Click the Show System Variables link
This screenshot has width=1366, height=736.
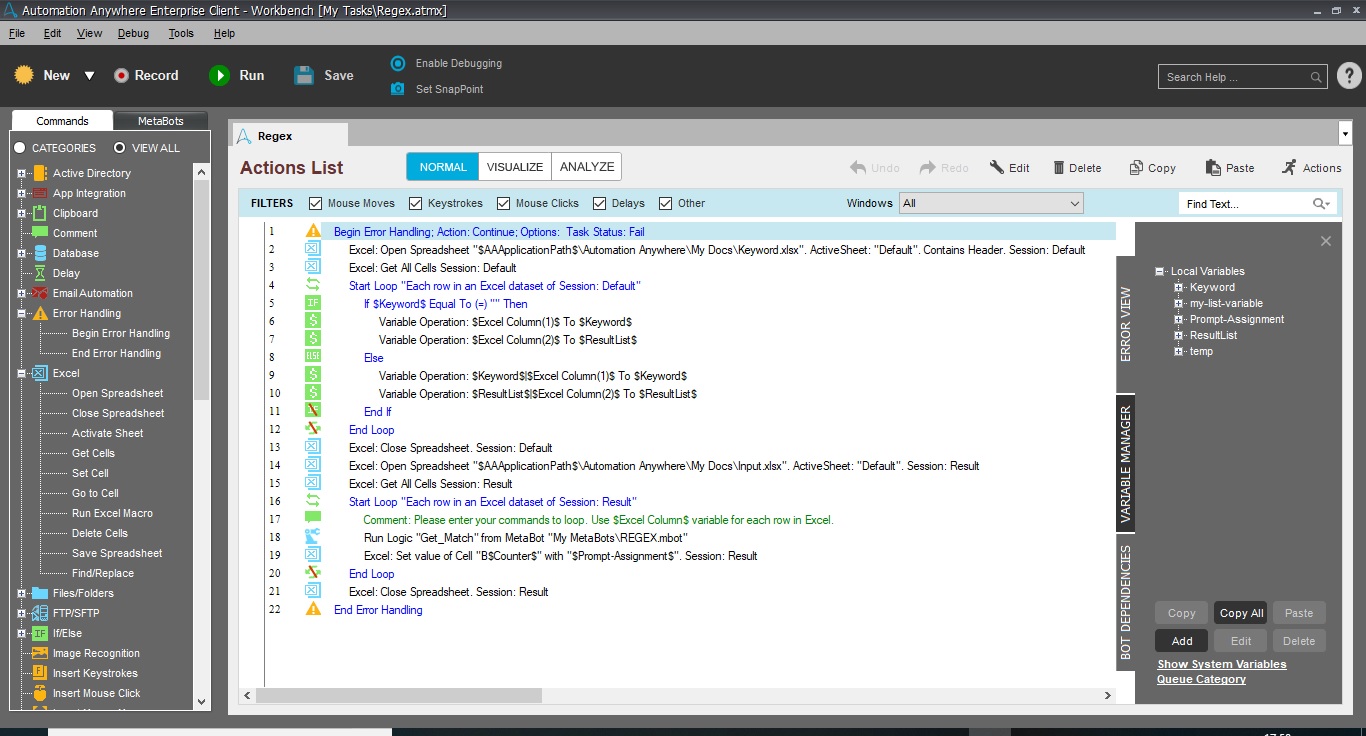tap(1221, 664)
